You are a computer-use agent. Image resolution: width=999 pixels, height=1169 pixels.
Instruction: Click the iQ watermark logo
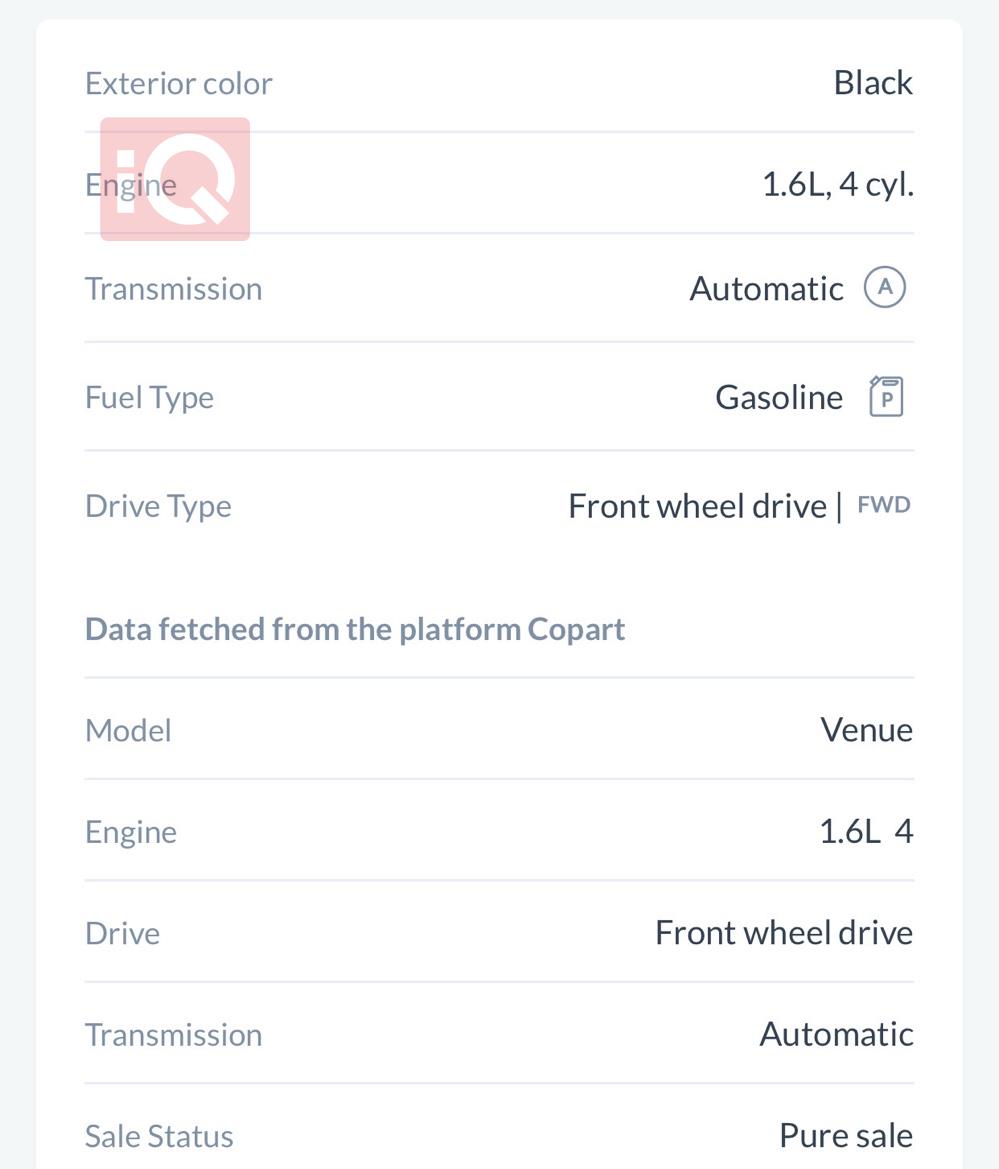[x=175, y=179]
